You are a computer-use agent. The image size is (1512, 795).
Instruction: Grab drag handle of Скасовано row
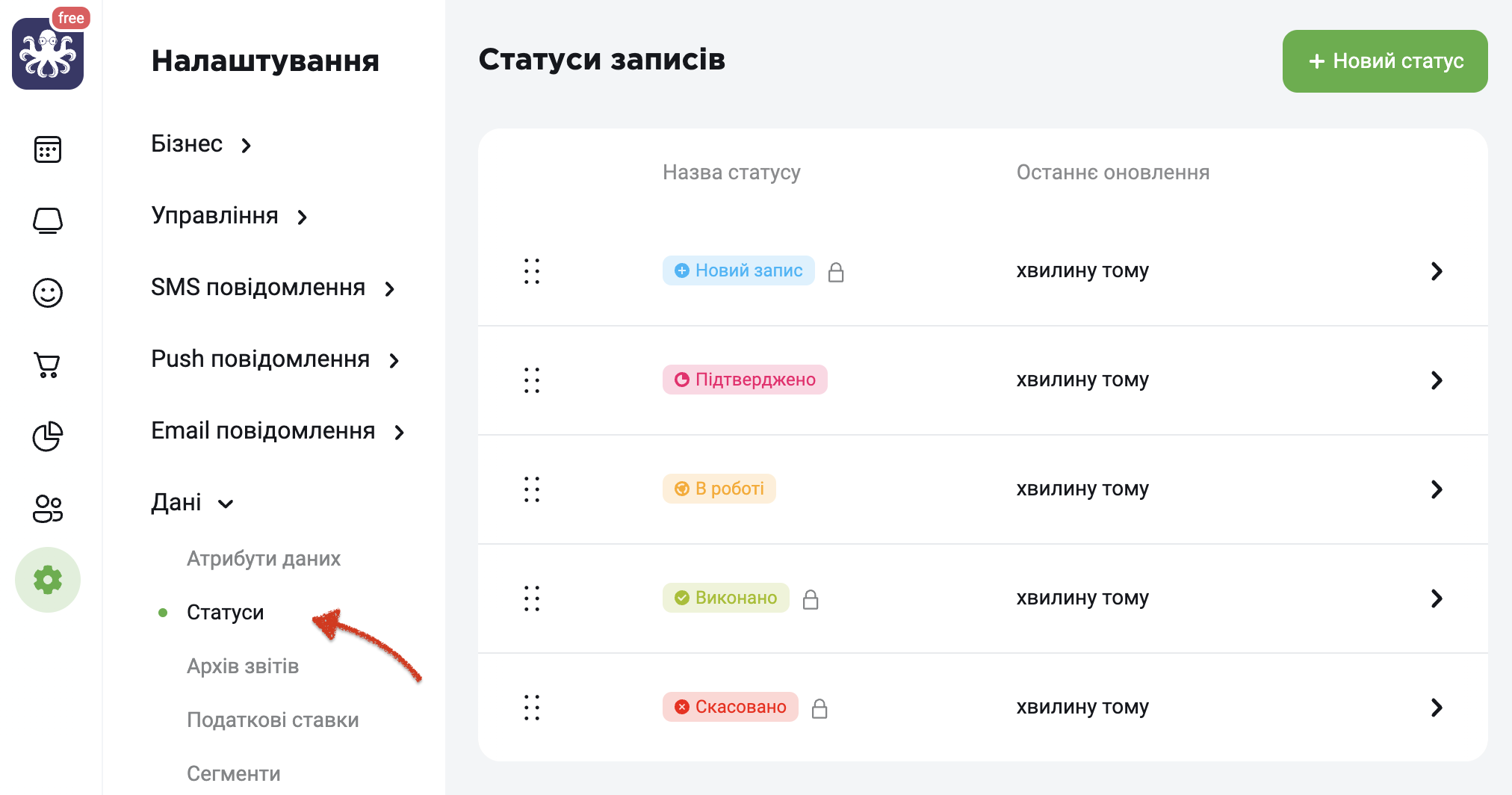click(532, 708)
